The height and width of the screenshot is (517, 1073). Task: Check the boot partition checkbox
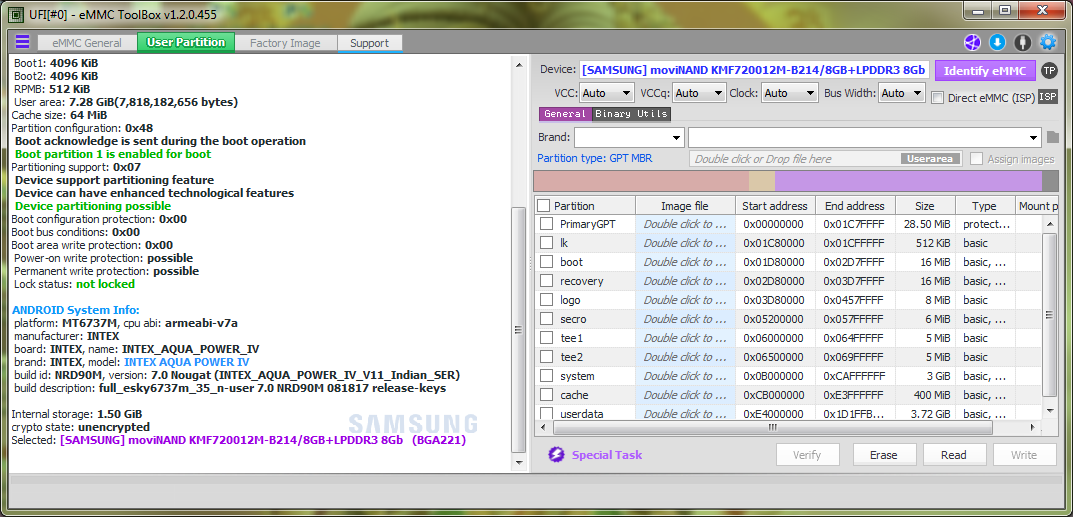pyautogui.click(x=546, y=262)
